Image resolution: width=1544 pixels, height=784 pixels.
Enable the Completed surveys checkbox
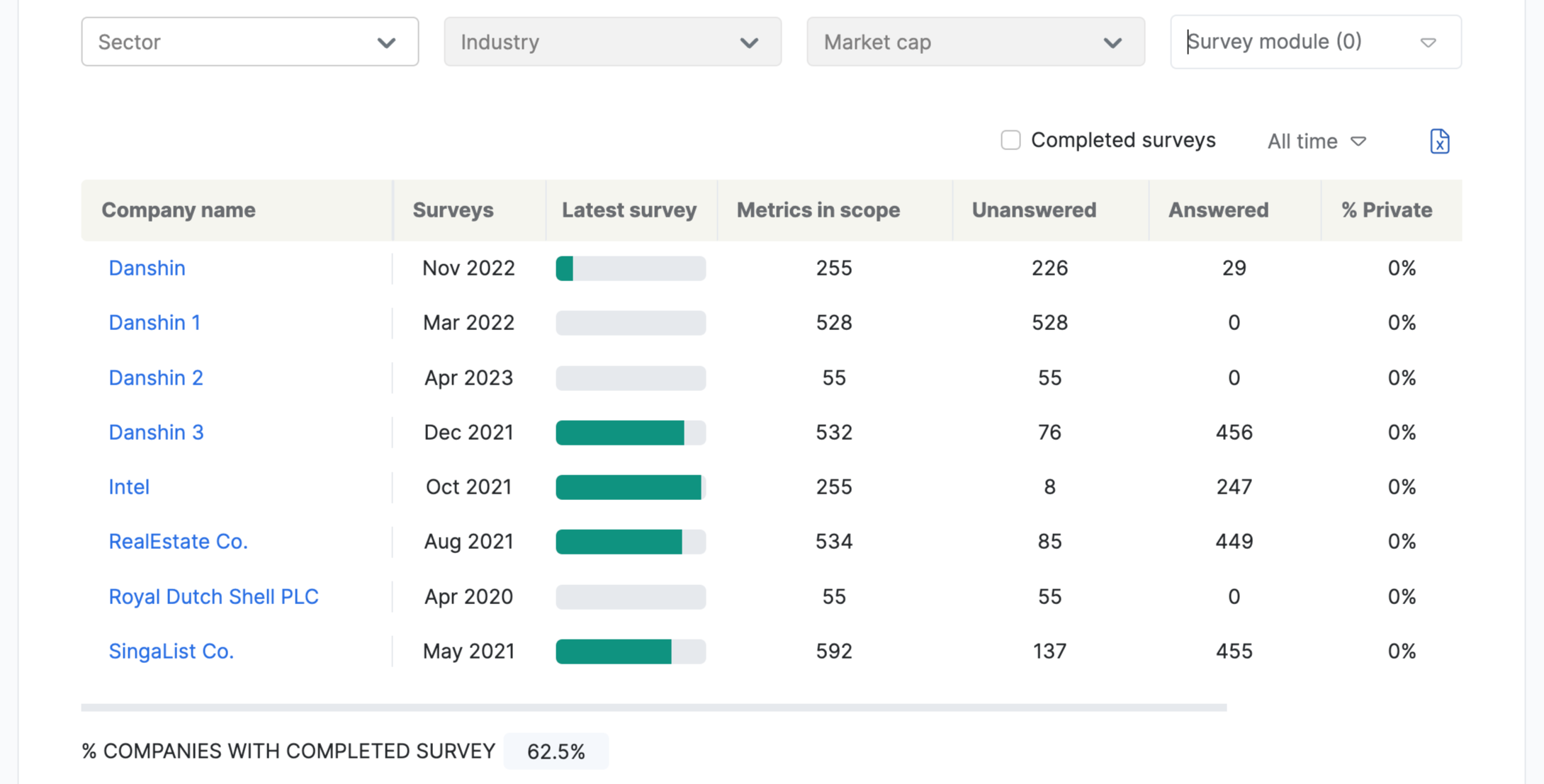click(x=1010, y=140)
